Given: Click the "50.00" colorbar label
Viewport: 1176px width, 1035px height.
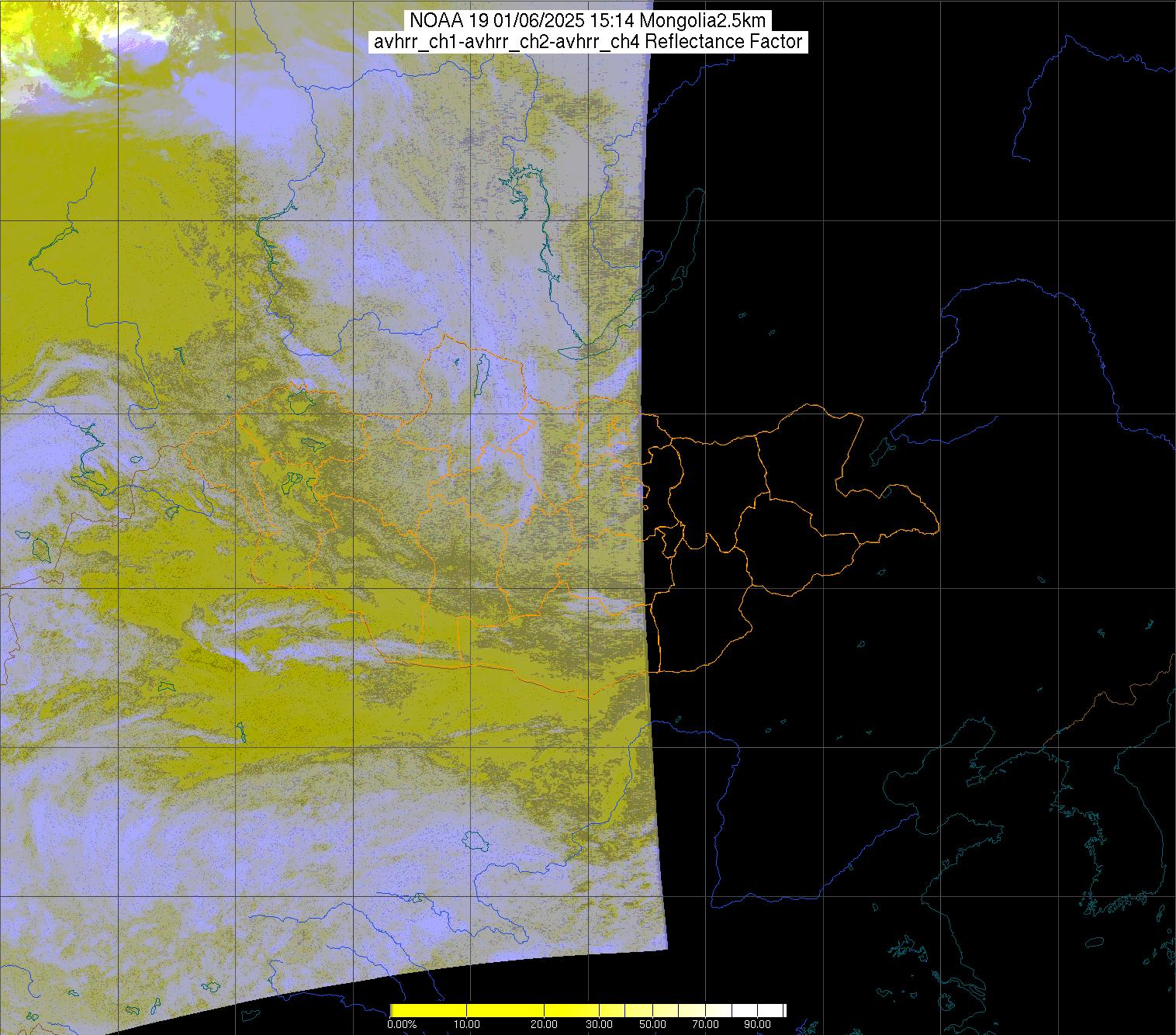Looking at the screenshot, I should pos(652,1024).
